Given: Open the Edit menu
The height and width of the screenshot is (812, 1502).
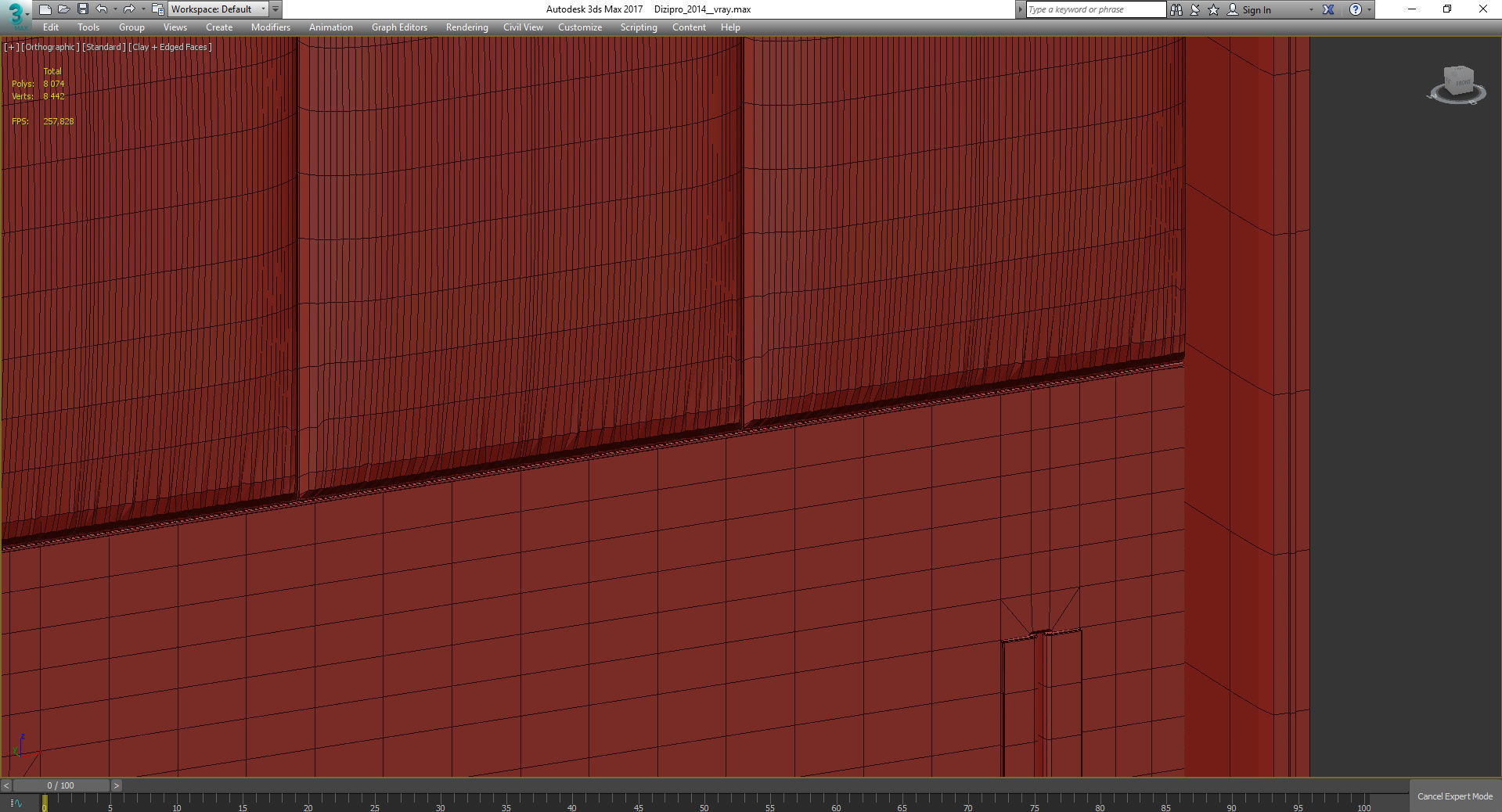Looking at the screenshot, I should pos(51,27).
